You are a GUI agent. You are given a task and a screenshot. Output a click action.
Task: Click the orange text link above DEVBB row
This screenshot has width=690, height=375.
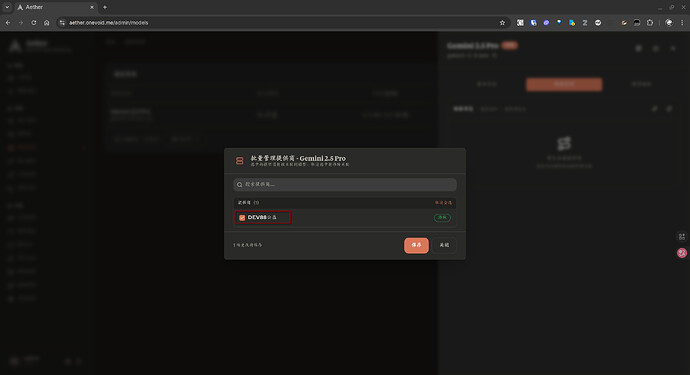click(443, 202)
